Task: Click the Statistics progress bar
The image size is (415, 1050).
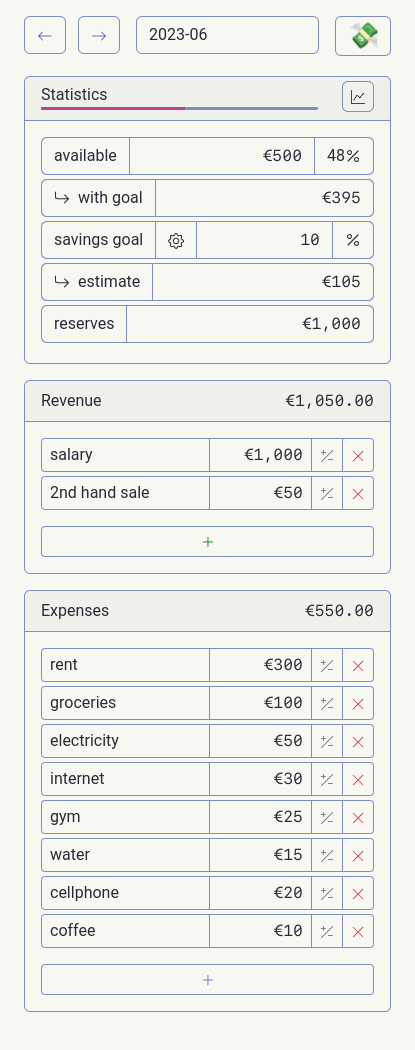Action: (x=179, y=108)
